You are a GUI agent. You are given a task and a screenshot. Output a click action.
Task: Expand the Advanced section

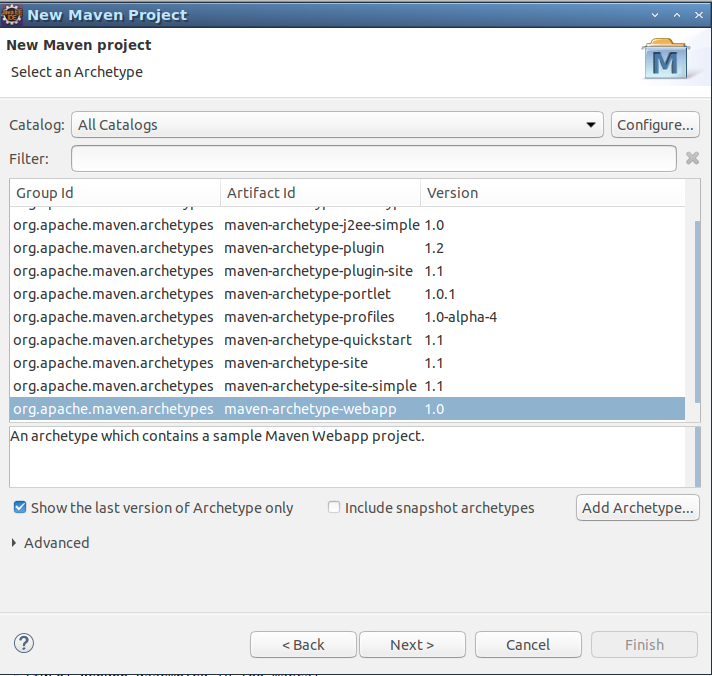click(x=14, y=543)
